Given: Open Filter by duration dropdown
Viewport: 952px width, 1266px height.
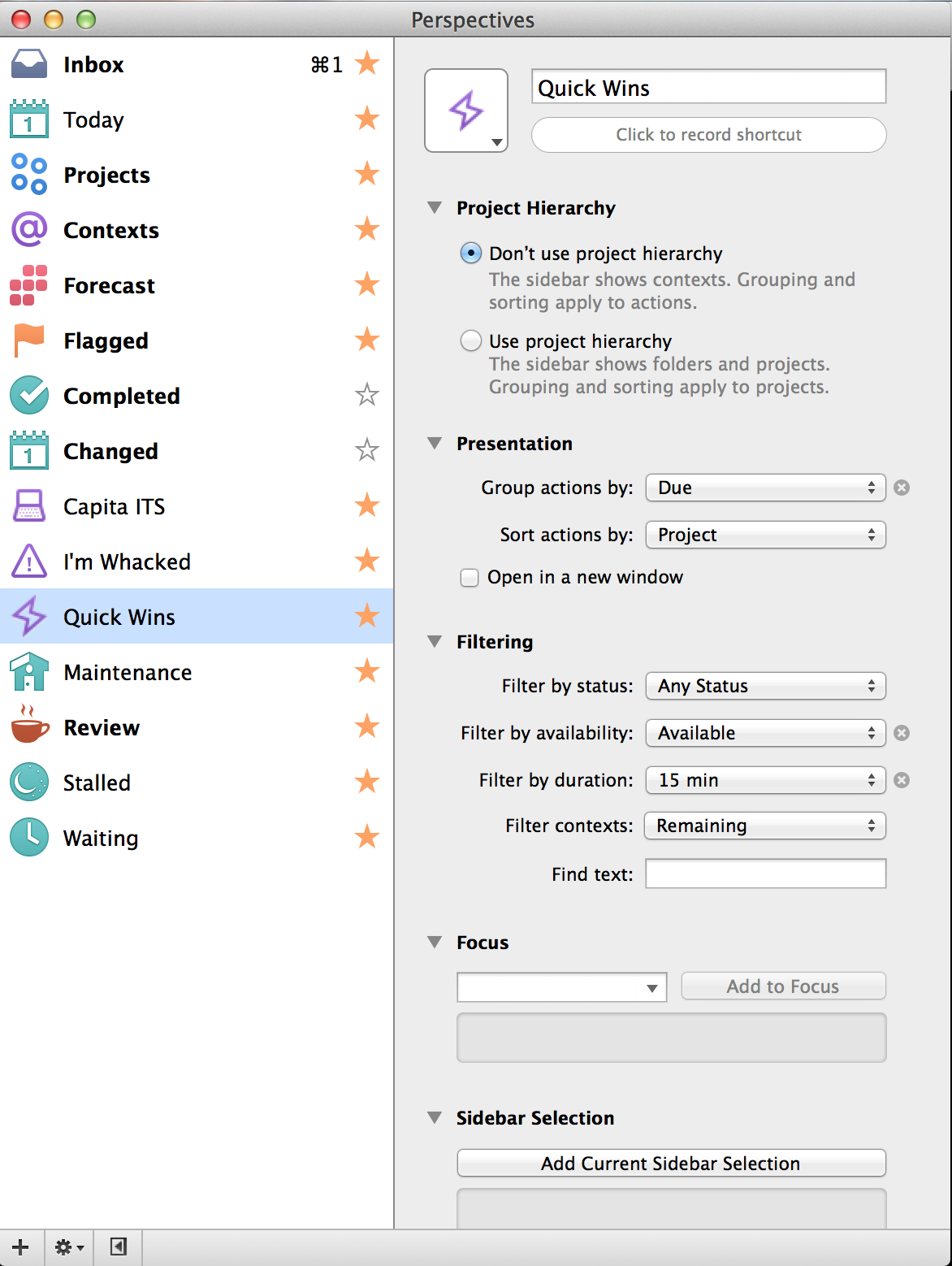Looking at the screenshot, I should (765, 780).
